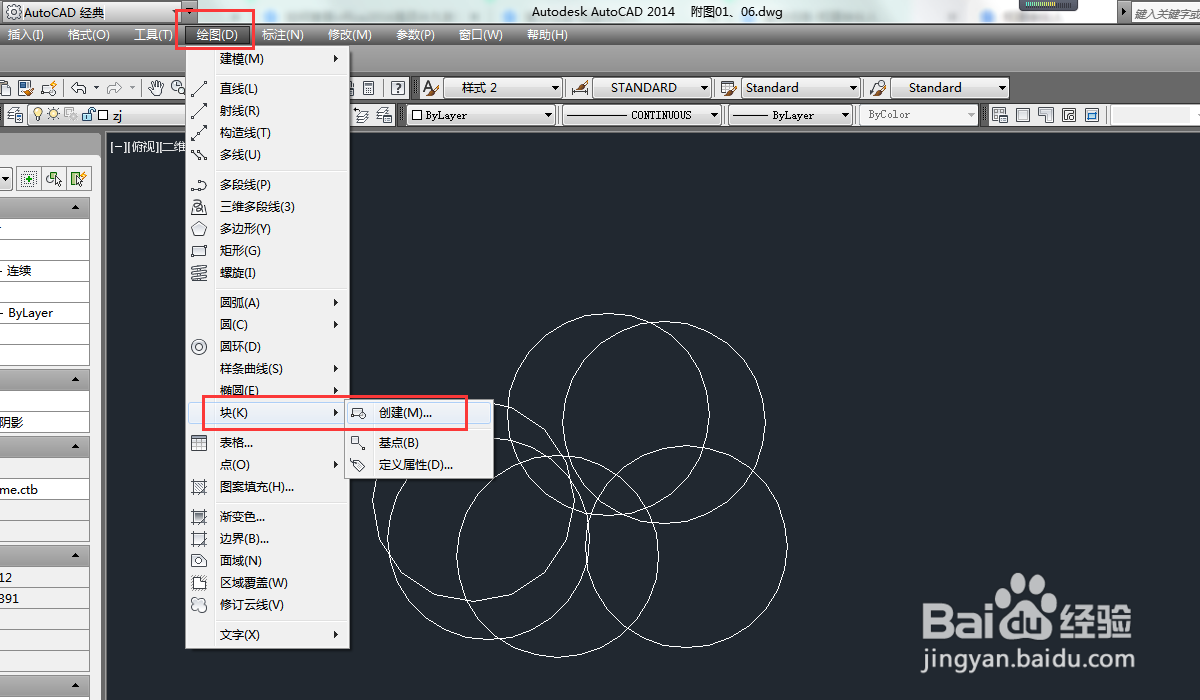Screen dimensions: 1200x700
Task: Click the dimension style icon
Action: 578,88
